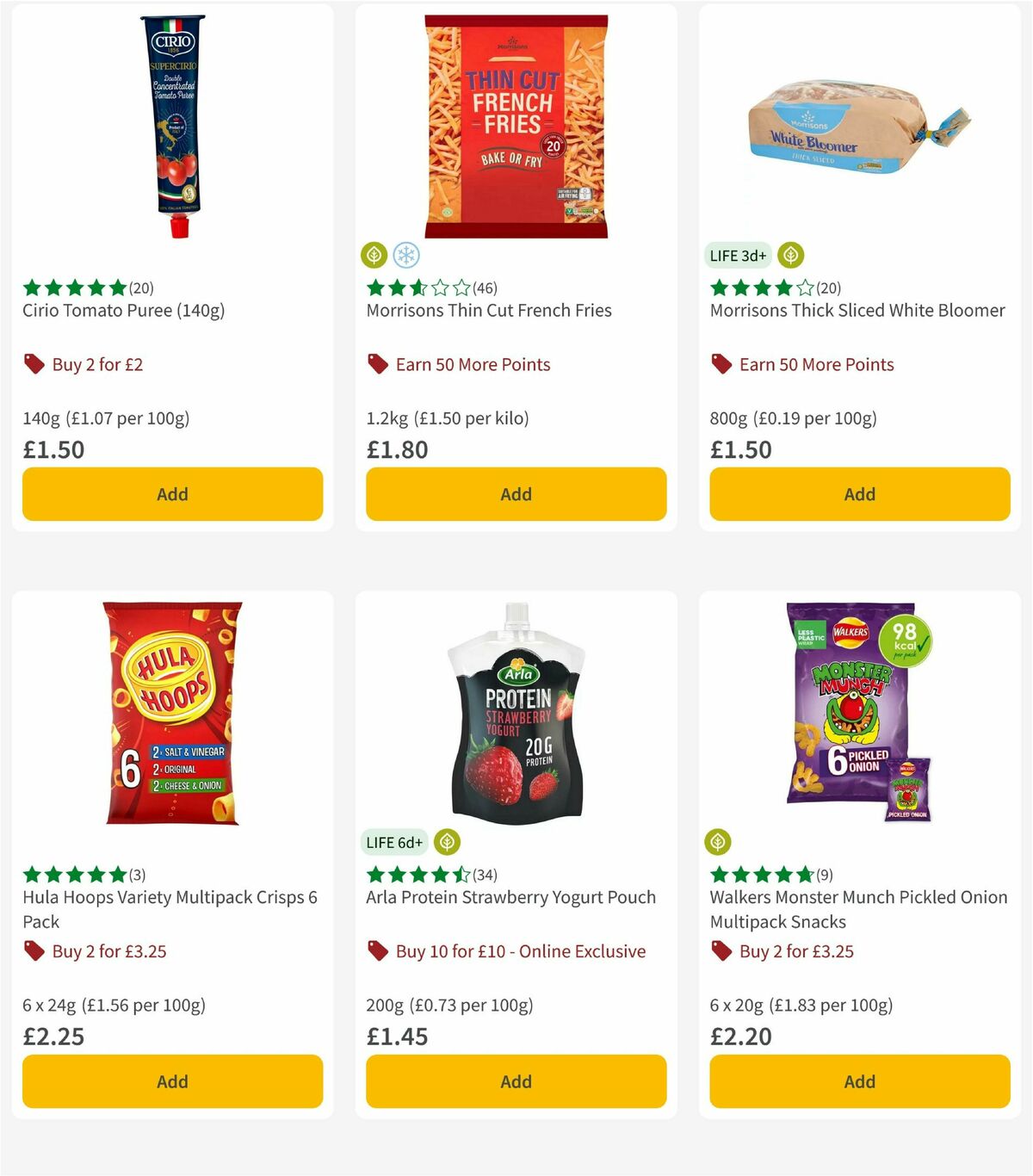Click the leaf icon beside the LIFE 6d+ badge
1033x1176 pixels.
447,842
